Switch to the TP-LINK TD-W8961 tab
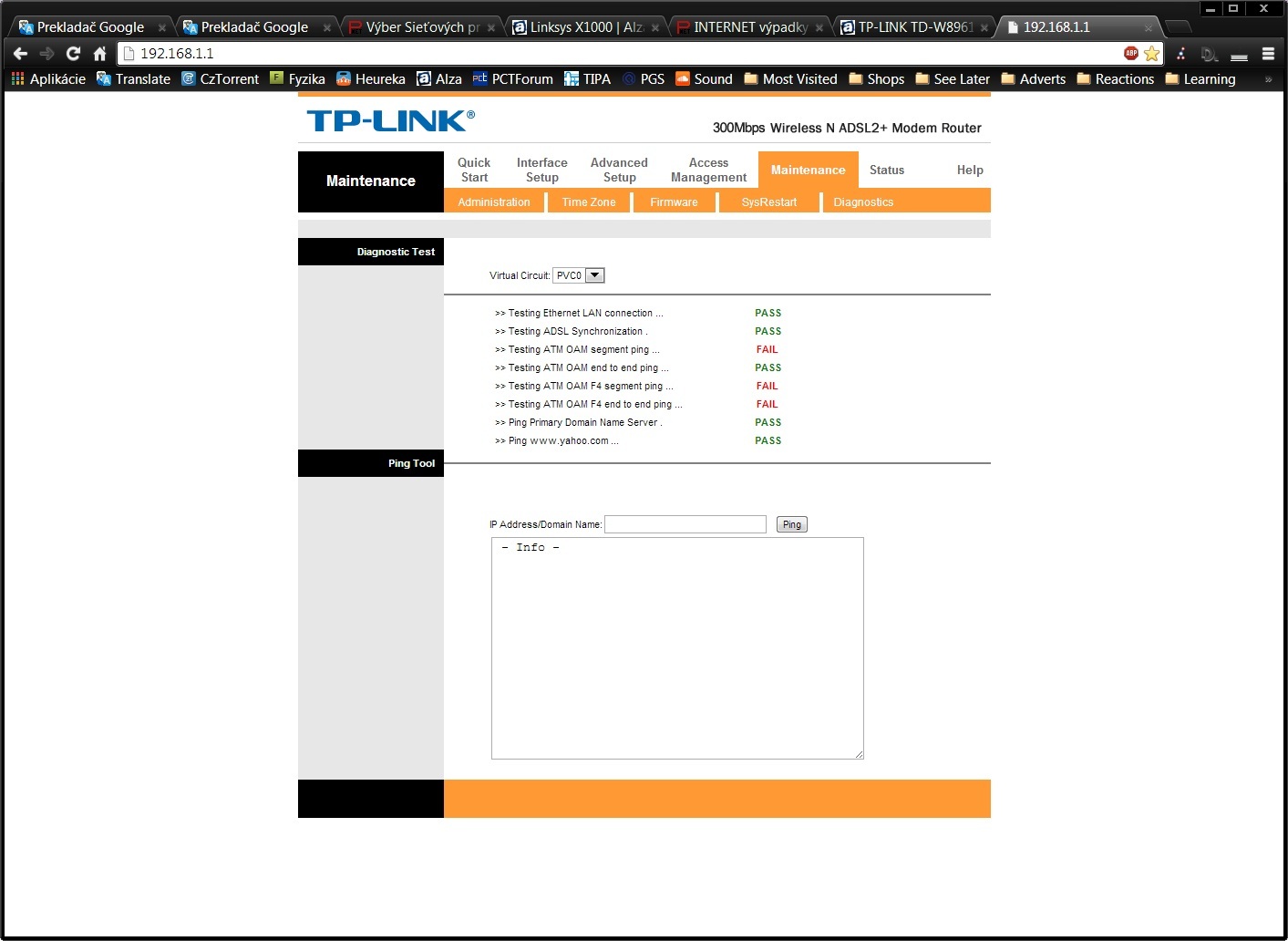1288x941 pixels. (x=914, y=27)
